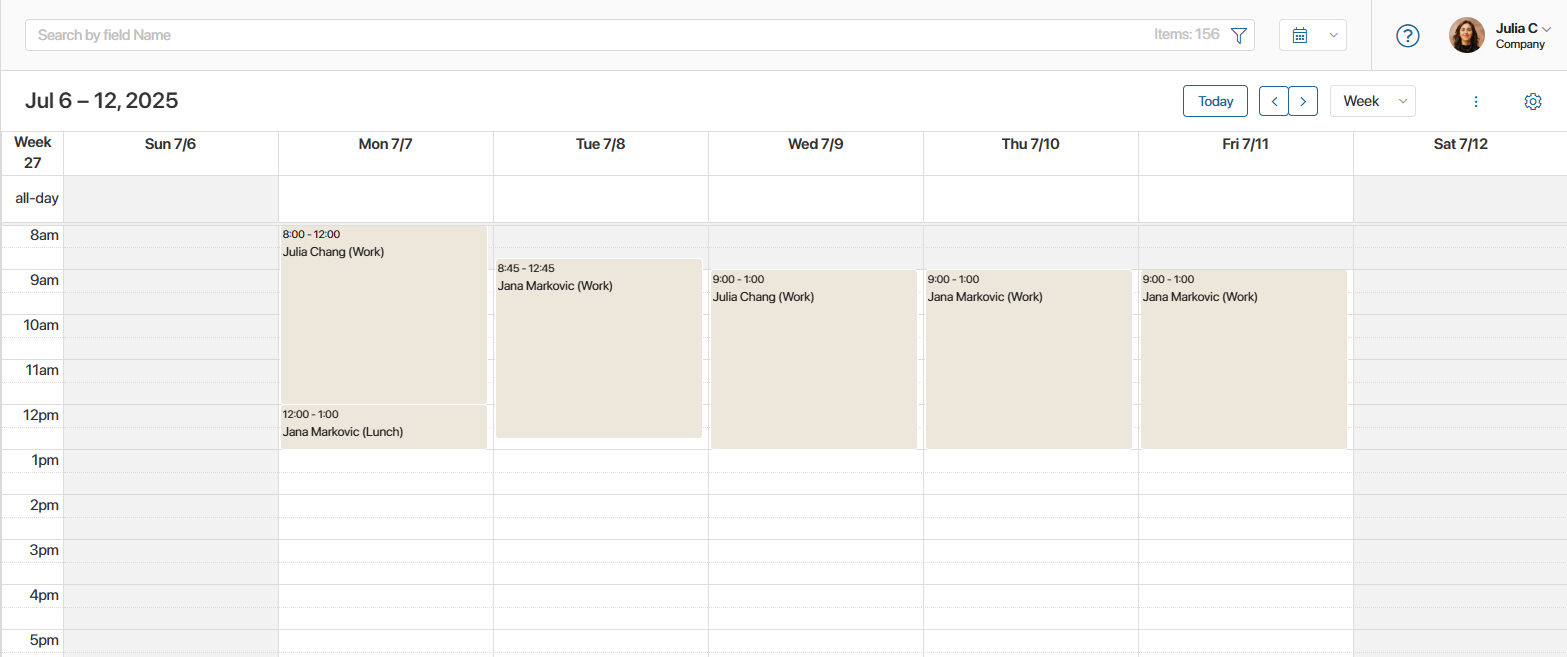The width and height of the screenshot is (1567, 657).
Task: Expand the Week view selector dropdown
Action: [x=1372, y=101]
